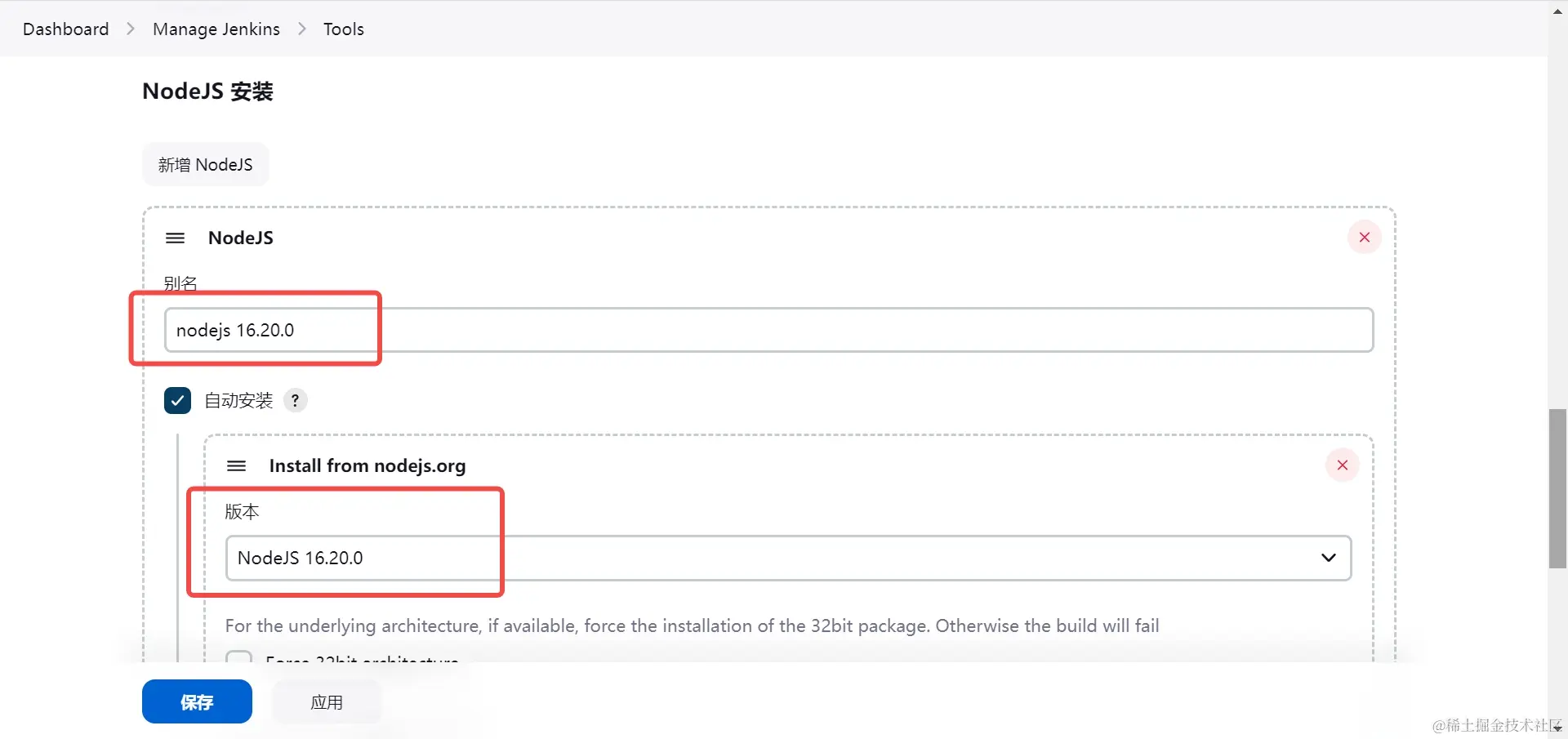
Task: Remove the Install from nodejs.org installer
Action: pos(1342,465)
